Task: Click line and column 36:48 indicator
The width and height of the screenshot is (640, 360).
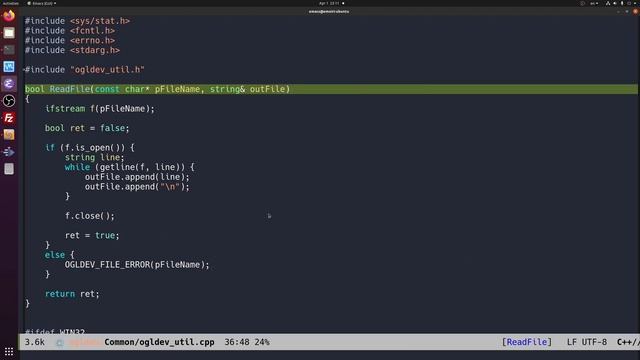Action: coord(237,342)
